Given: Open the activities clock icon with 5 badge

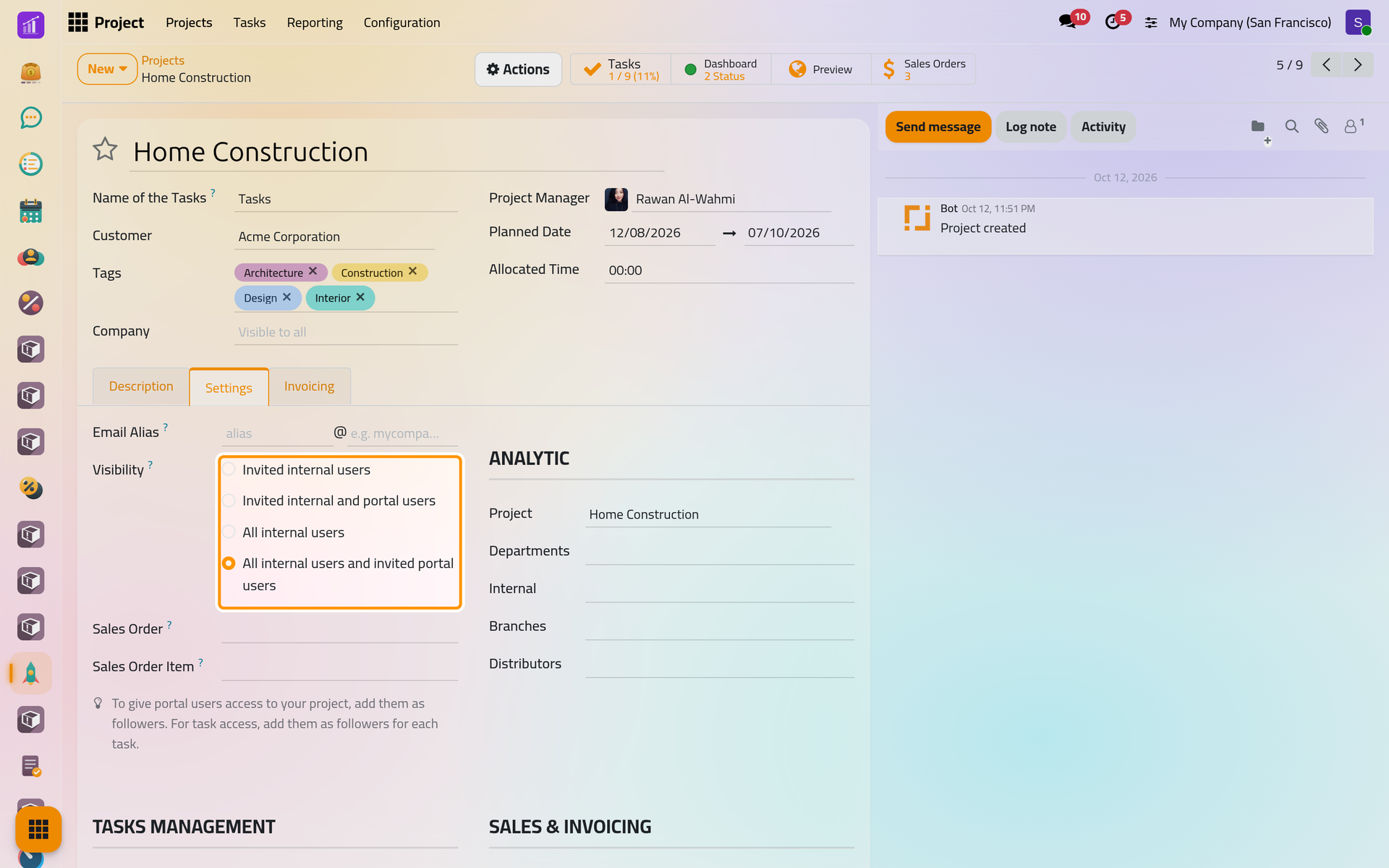Looking at the screenshot, I should [1113, 22].
